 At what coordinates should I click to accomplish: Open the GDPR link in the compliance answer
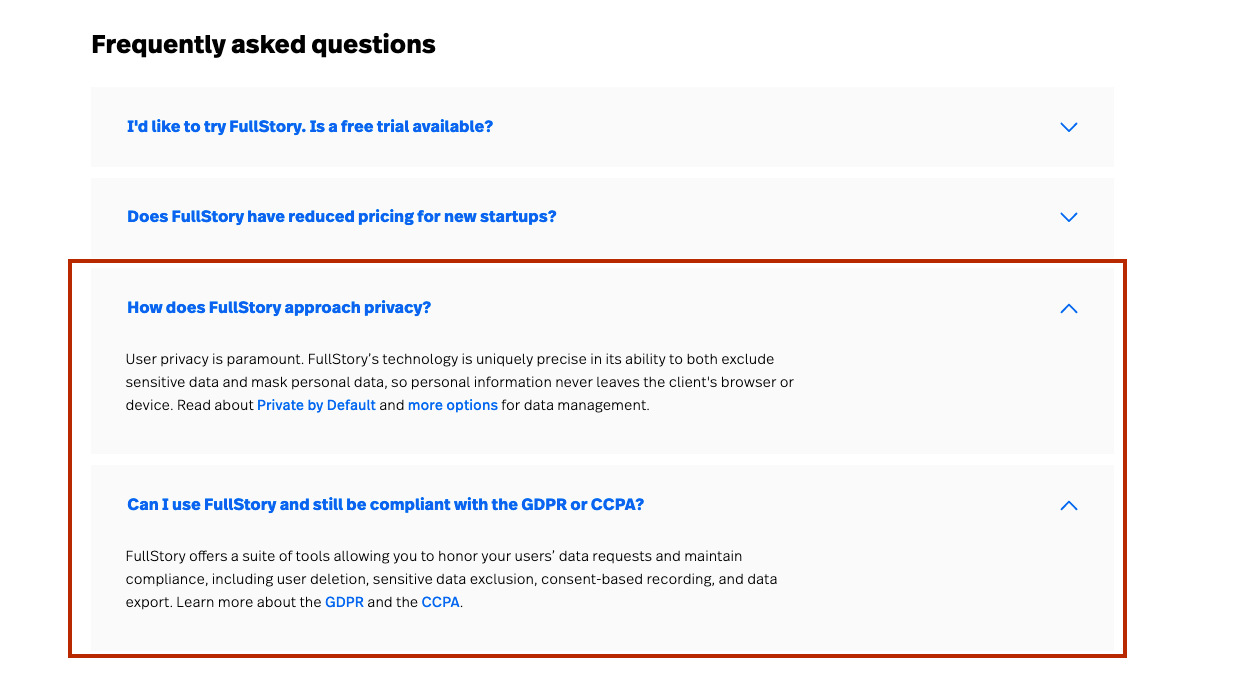pos(344,602)
